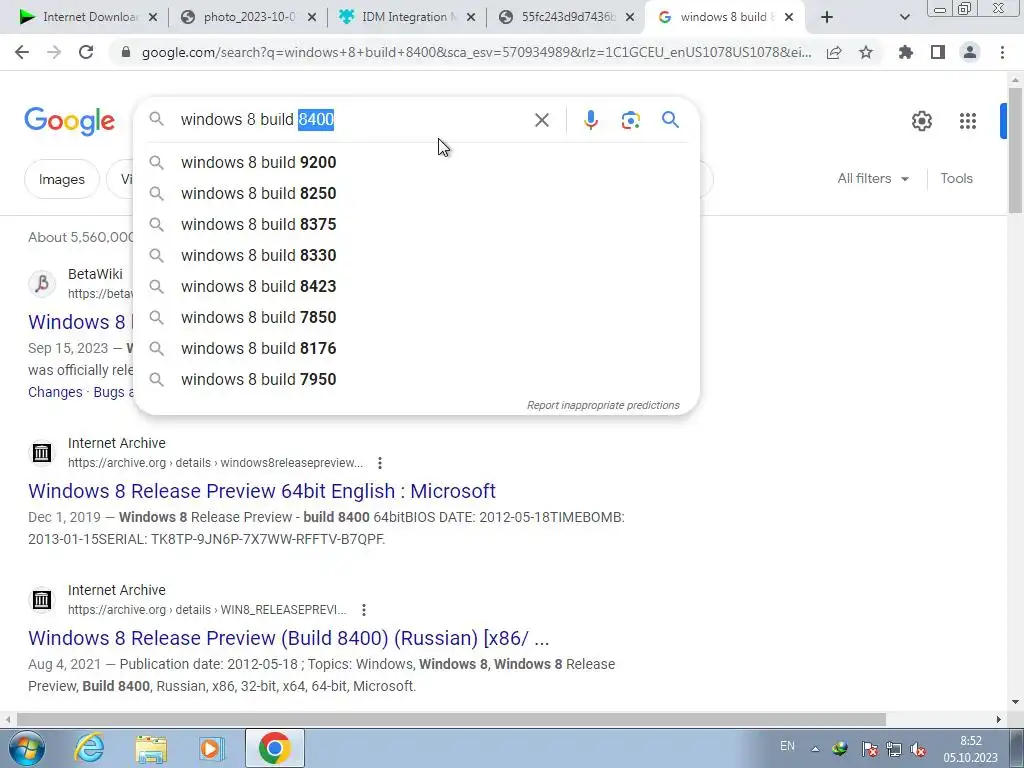Open the Google apps grid
The image size is (1024, 768).
(968, 121)
